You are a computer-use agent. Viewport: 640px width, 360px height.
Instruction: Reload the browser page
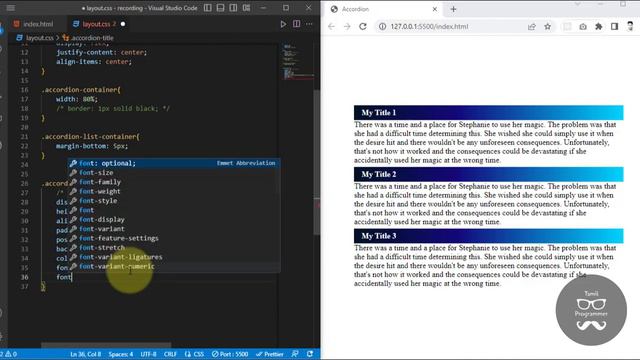click(363, 27)
